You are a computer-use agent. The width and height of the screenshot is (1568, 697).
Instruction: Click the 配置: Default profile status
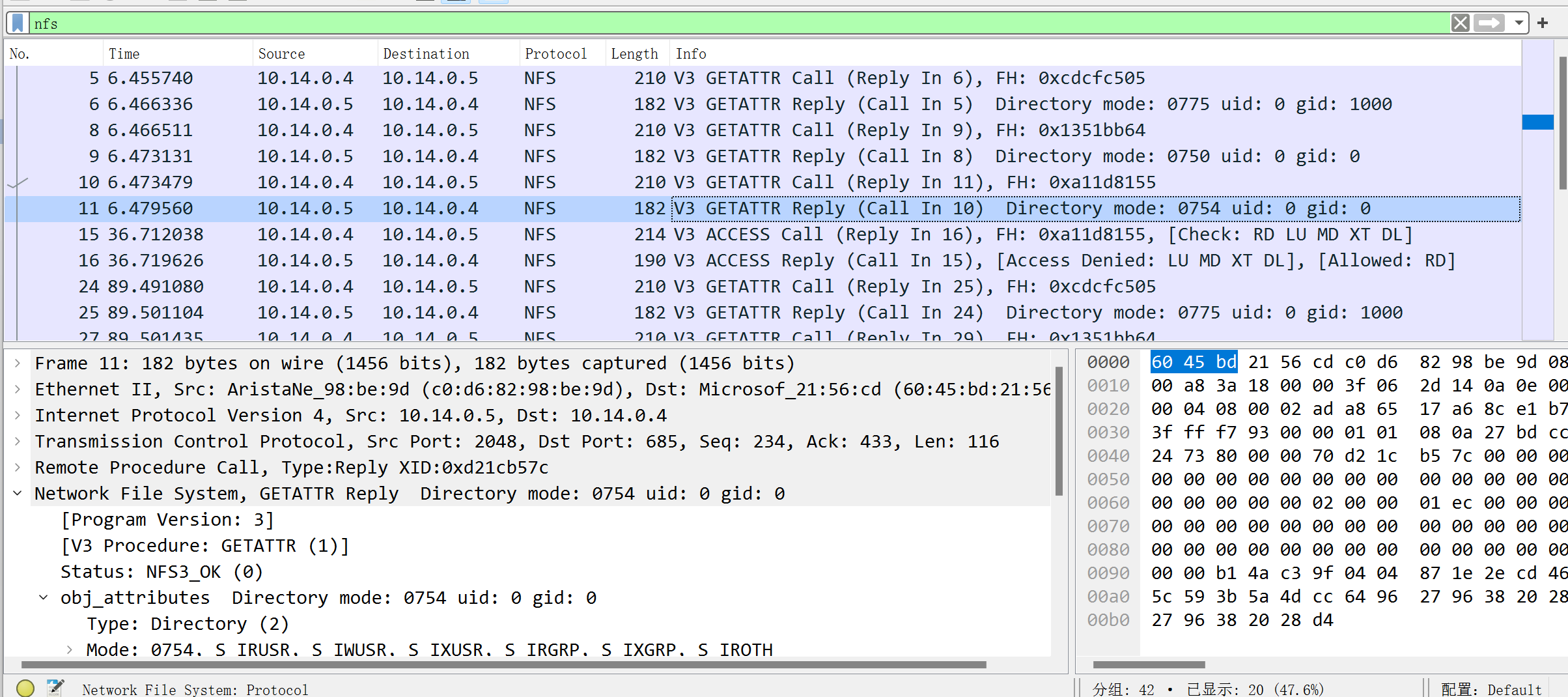[1491, 689]
